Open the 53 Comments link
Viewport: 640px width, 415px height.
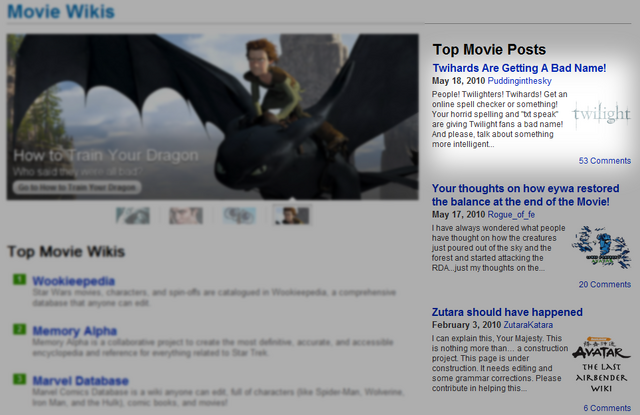[x=604, y=161]
